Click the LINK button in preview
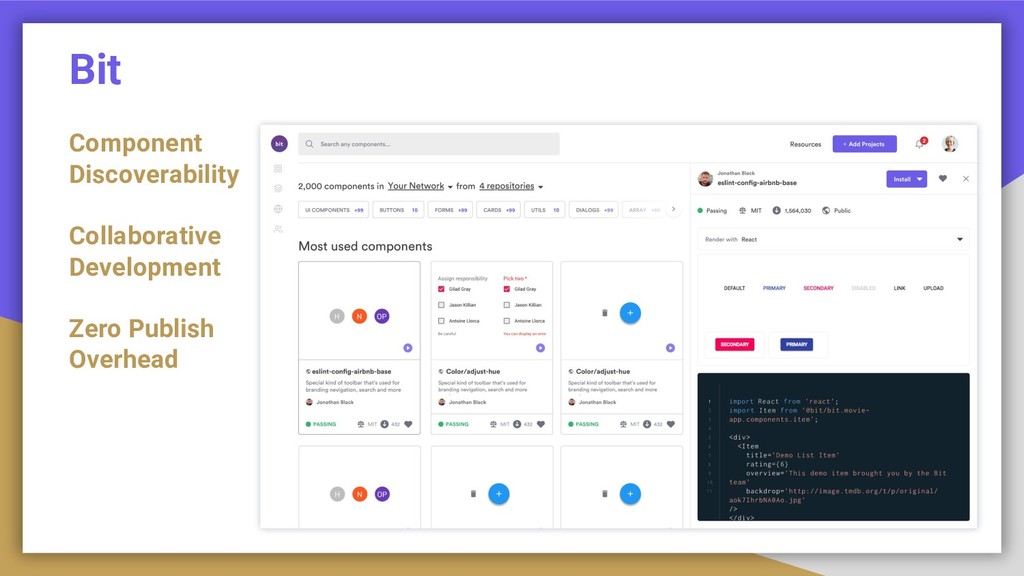 [899, 288]
